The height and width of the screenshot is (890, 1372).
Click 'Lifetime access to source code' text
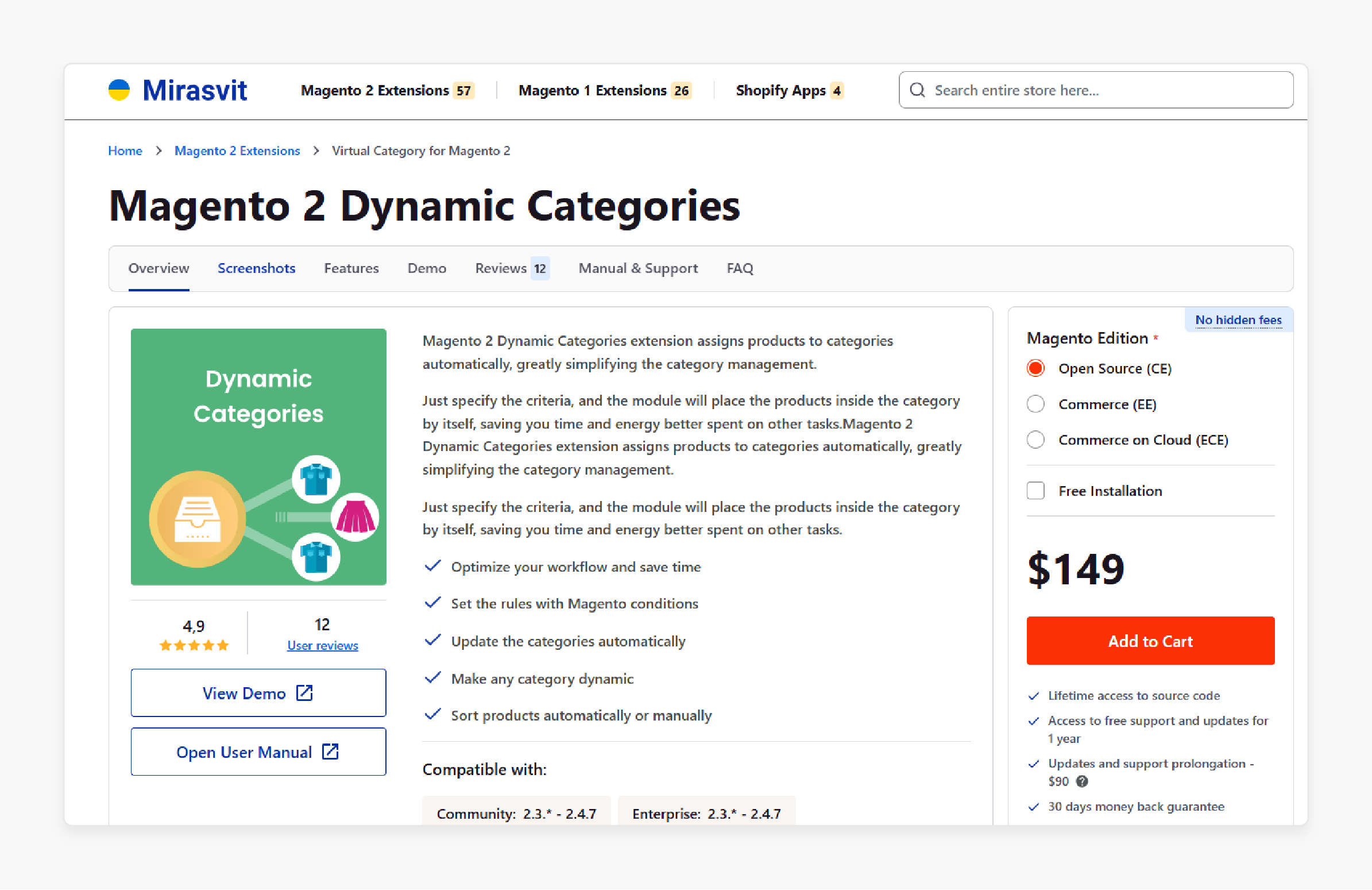click(1134, 696)
